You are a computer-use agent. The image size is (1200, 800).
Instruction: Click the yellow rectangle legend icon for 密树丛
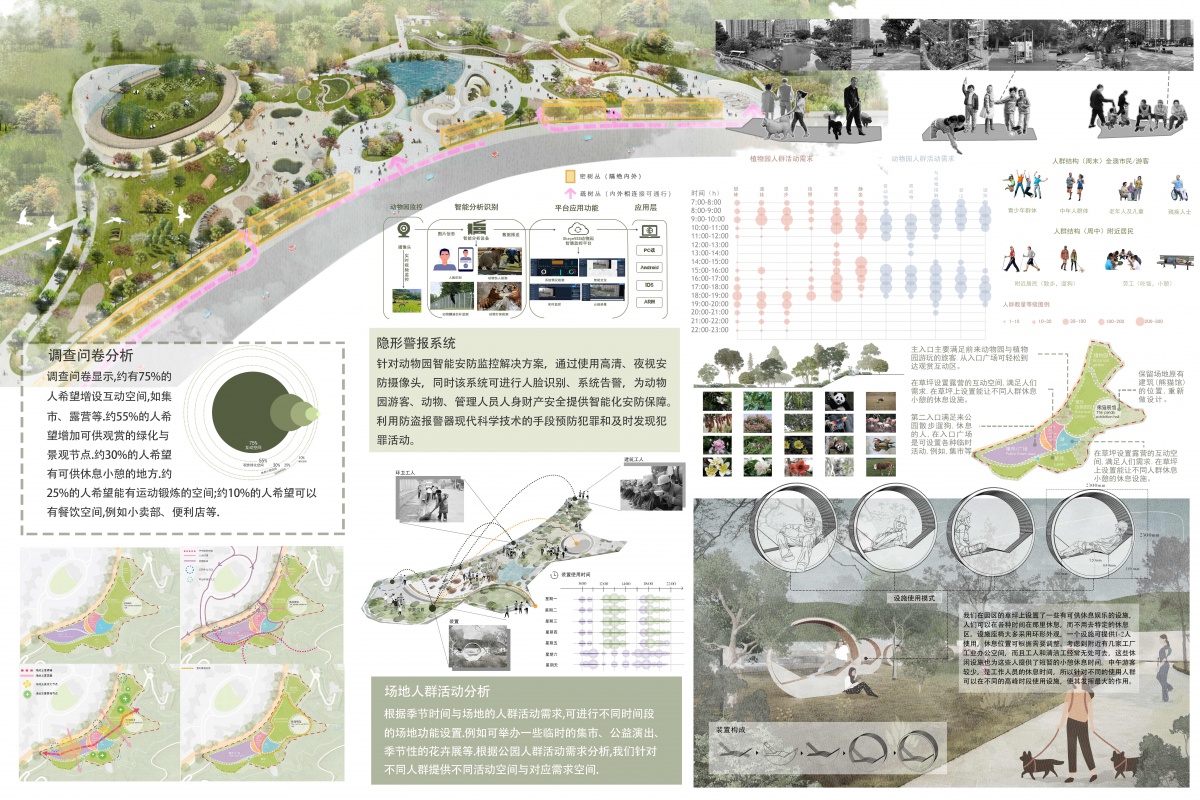(x=570, y=177)
